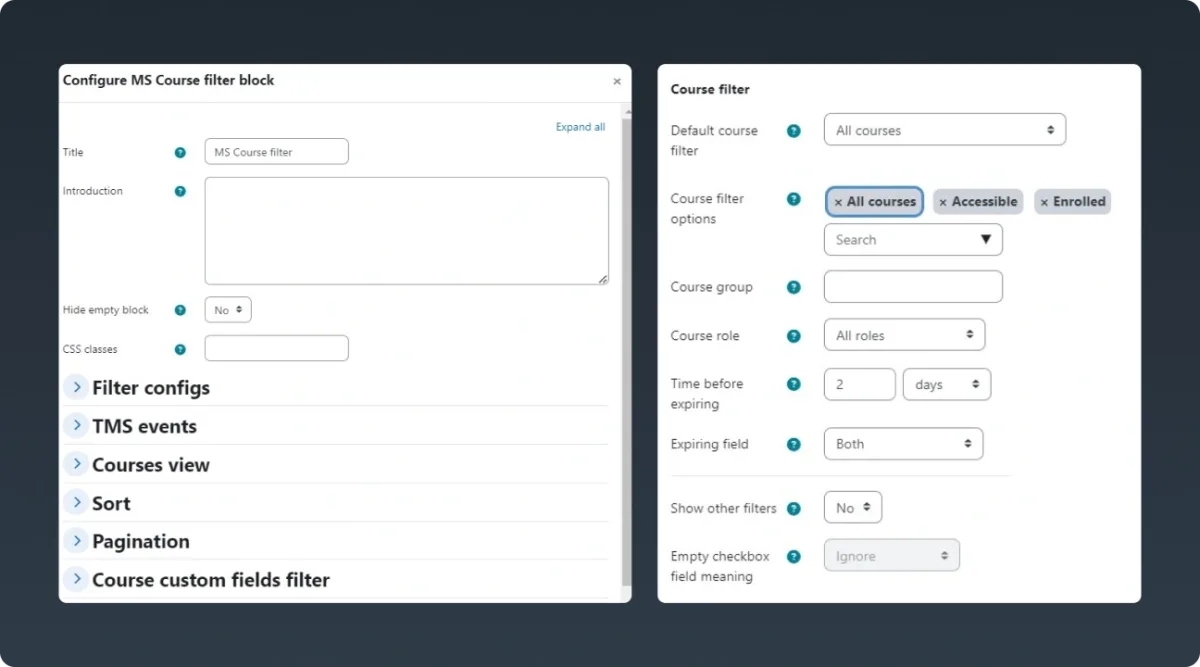
Task: Click help icon beside Introduction label
Action: pyautogui.click(x=180, y=191)
